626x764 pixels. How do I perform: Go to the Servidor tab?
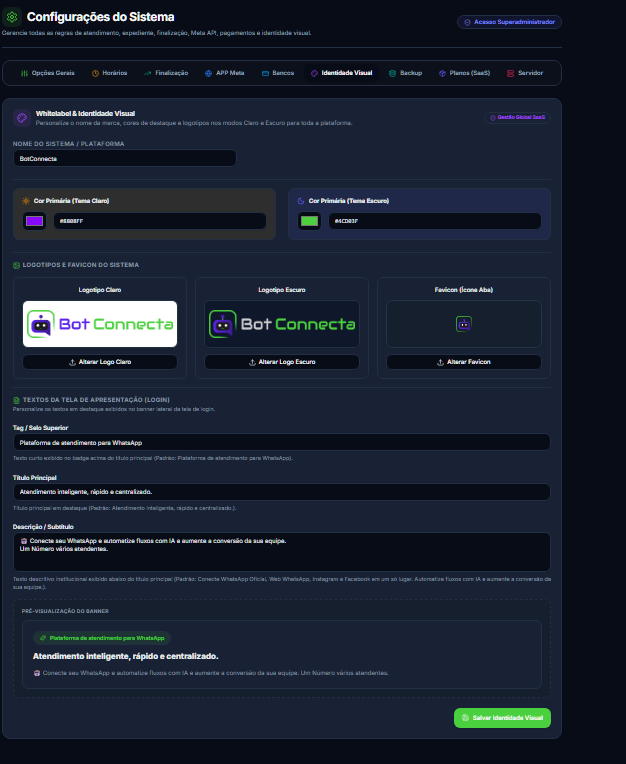(x=525, y=73)
